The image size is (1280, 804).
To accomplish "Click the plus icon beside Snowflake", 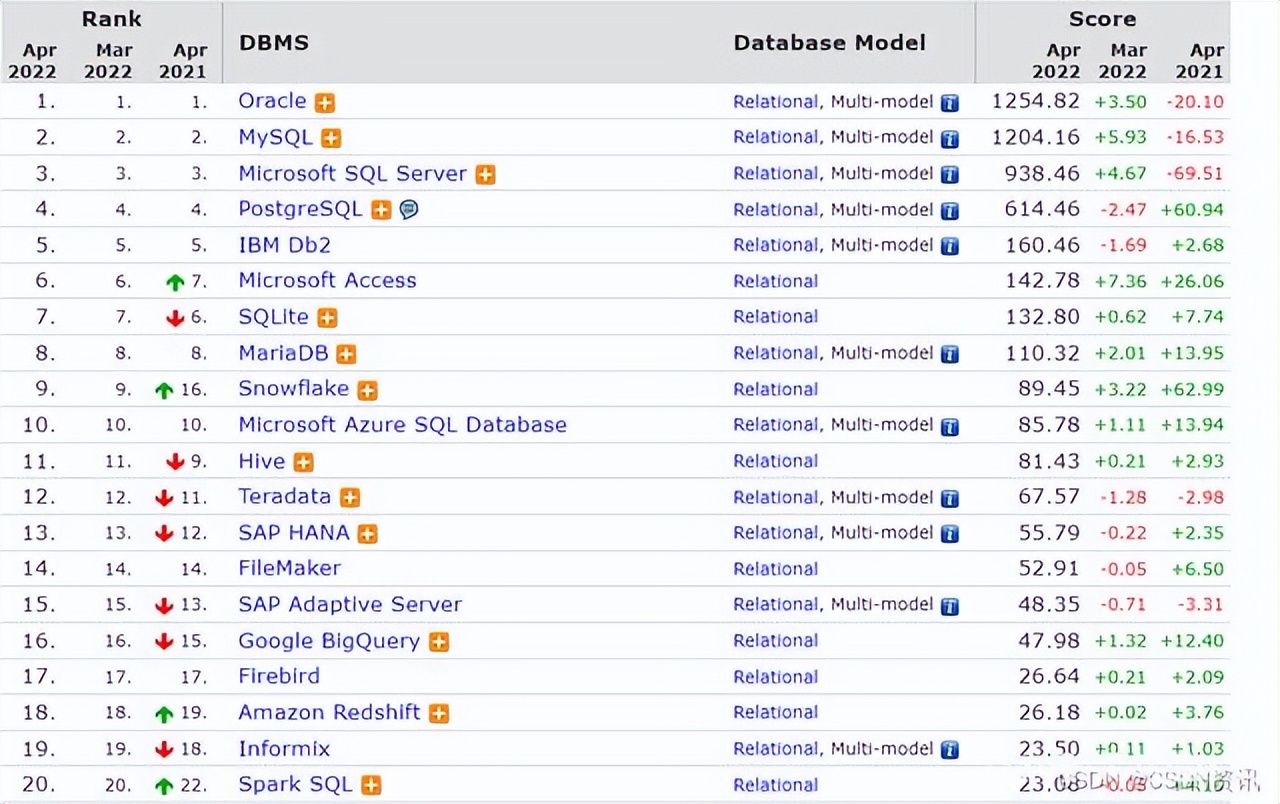I will (x=367, y=390).
